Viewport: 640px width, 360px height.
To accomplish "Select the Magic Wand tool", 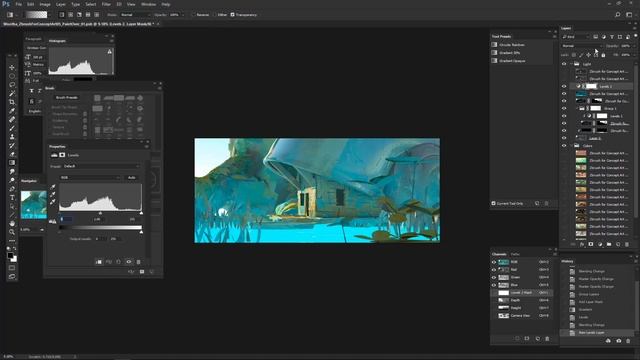I will [x=12, y=93].
